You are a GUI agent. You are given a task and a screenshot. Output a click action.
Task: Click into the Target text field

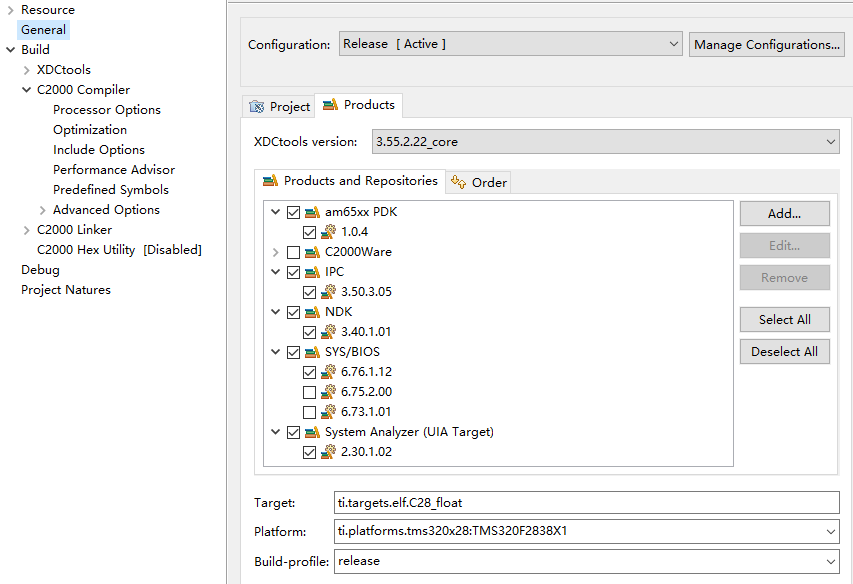point(586,502)
